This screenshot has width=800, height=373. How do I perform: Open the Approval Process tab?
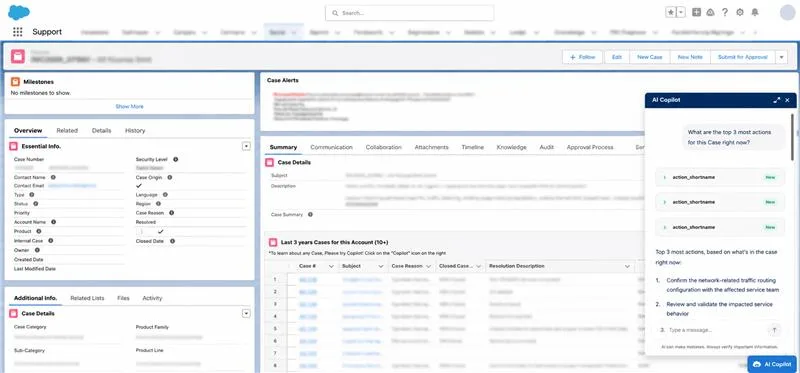click(590, 147)
